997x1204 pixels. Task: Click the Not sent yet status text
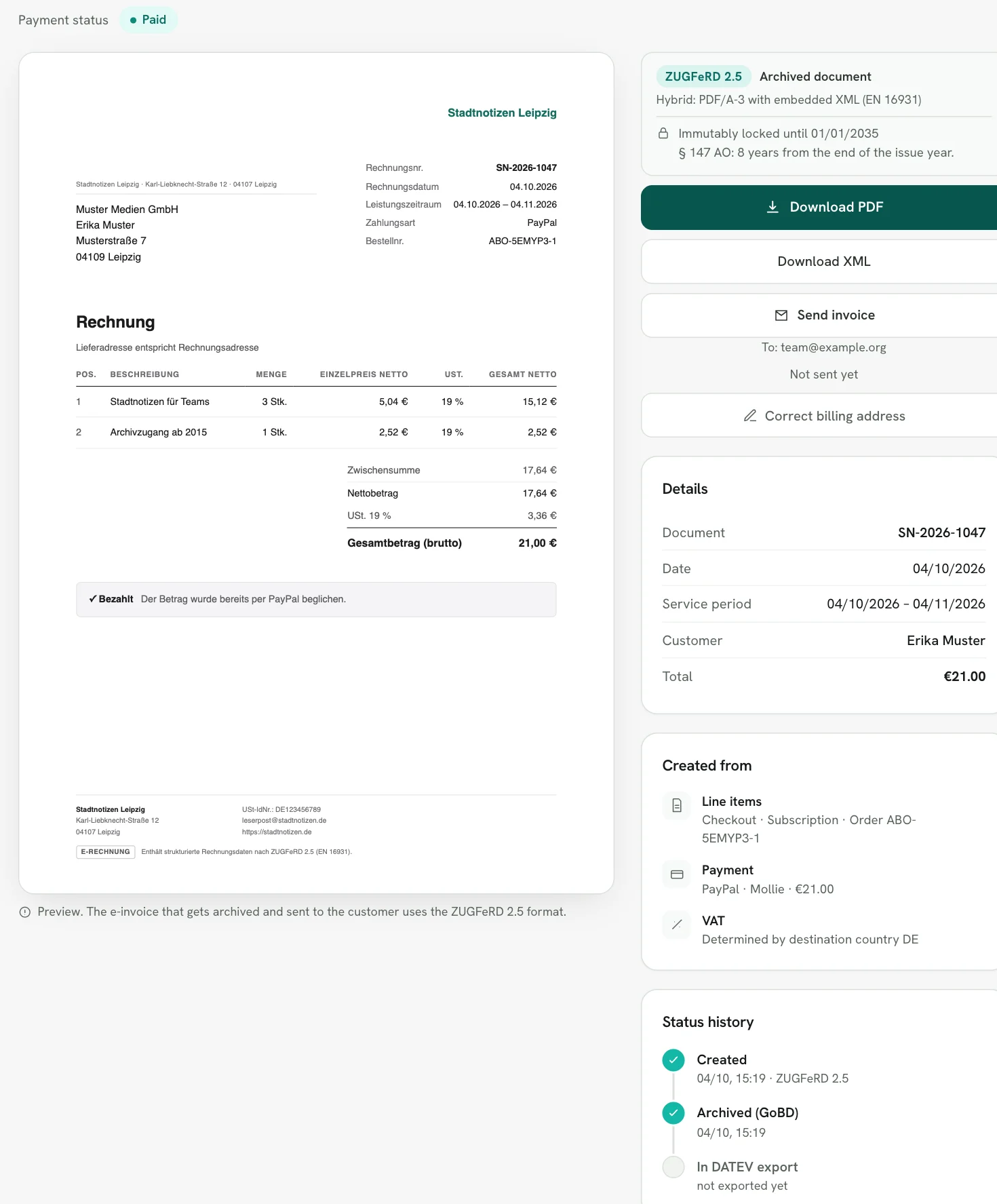pyautogui.click(x=823, y=374)
